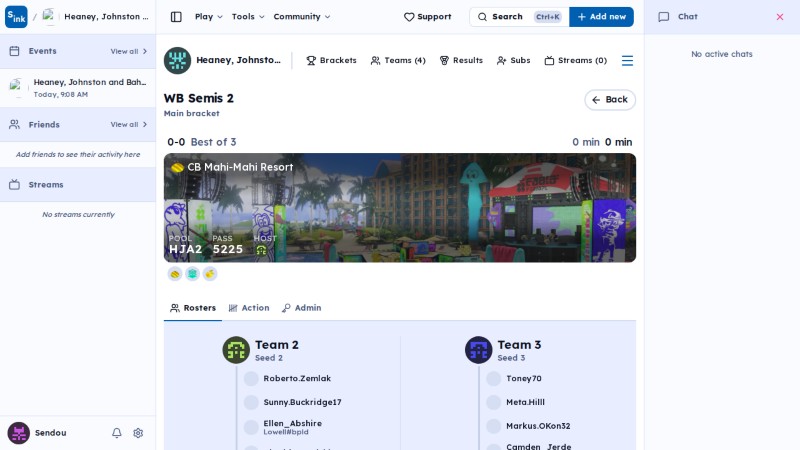Open the Sendou user avatar
Image resolution: width=800 pixels, height=450 pixels.
click(x=18, y=433)
